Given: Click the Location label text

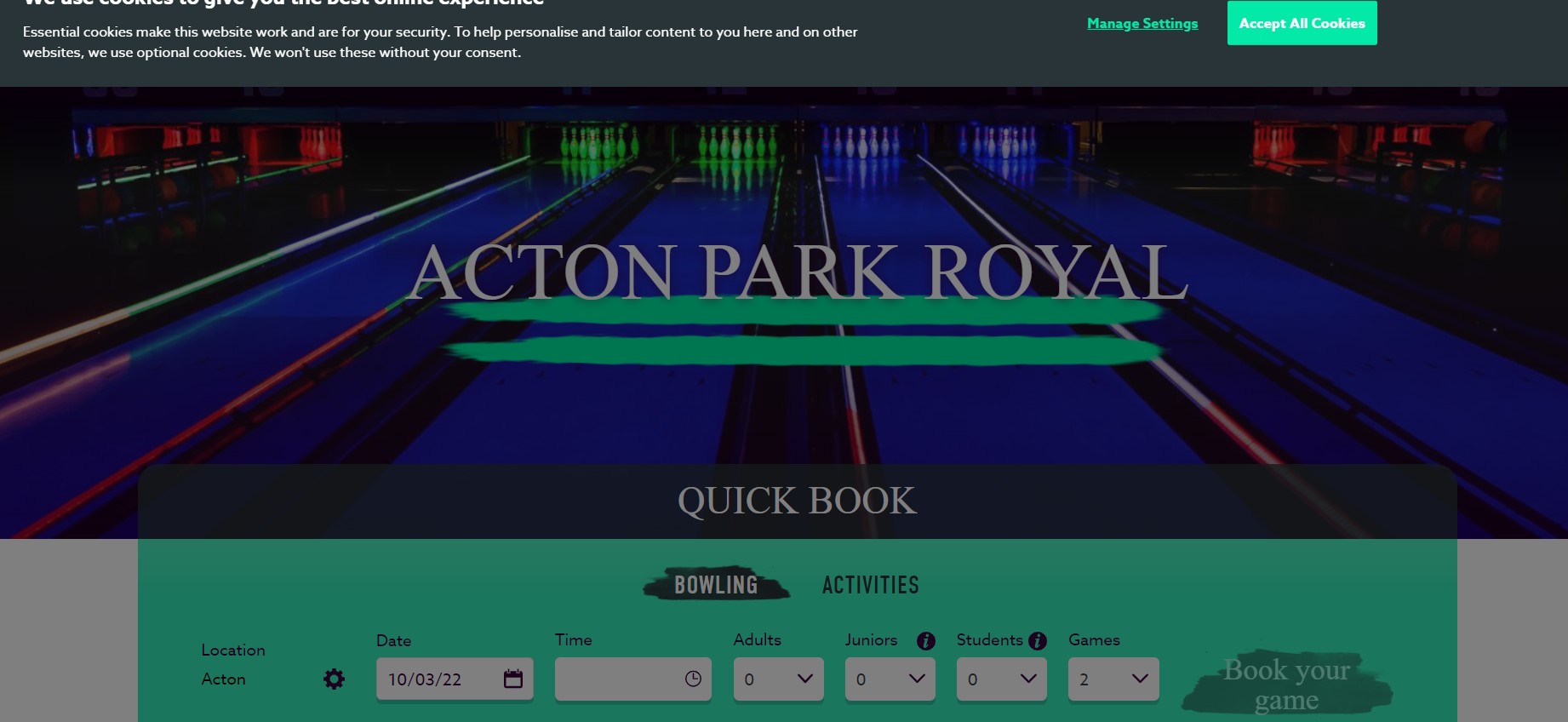Looking at the screenshot, I should tap(232, 650).
